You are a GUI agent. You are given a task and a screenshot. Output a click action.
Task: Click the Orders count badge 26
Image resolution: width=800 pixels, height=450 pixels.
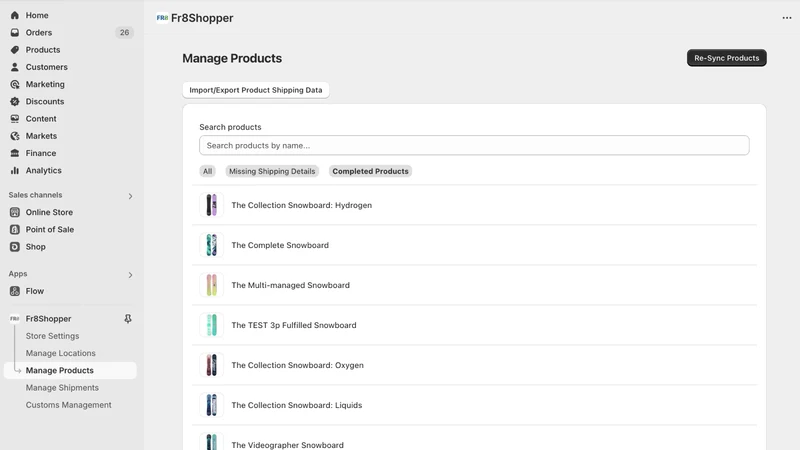pos(124,33)
